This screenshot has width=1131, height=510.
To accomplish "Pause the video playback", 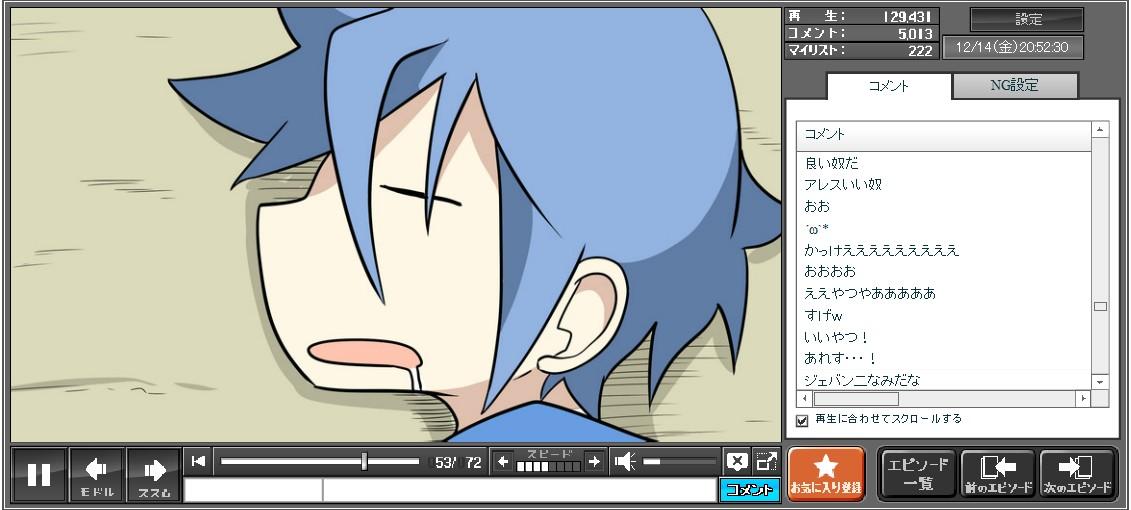I will coord(39,474).
